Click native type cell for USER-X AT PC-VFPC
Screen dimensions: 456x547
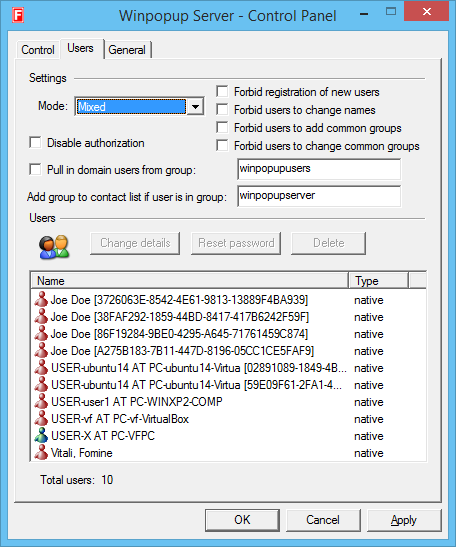tap(369, 436)
